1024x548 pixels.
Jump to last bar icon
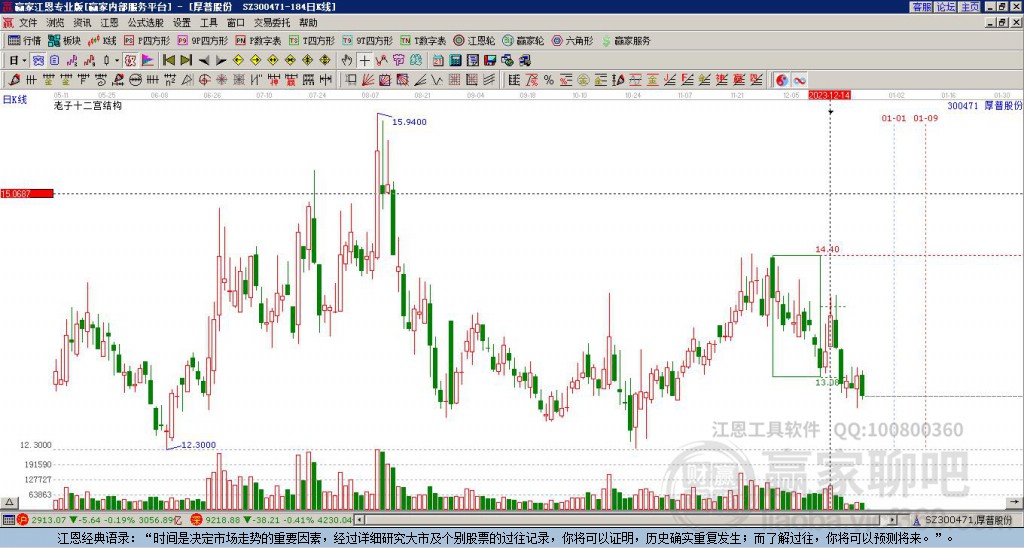[186, 61]
